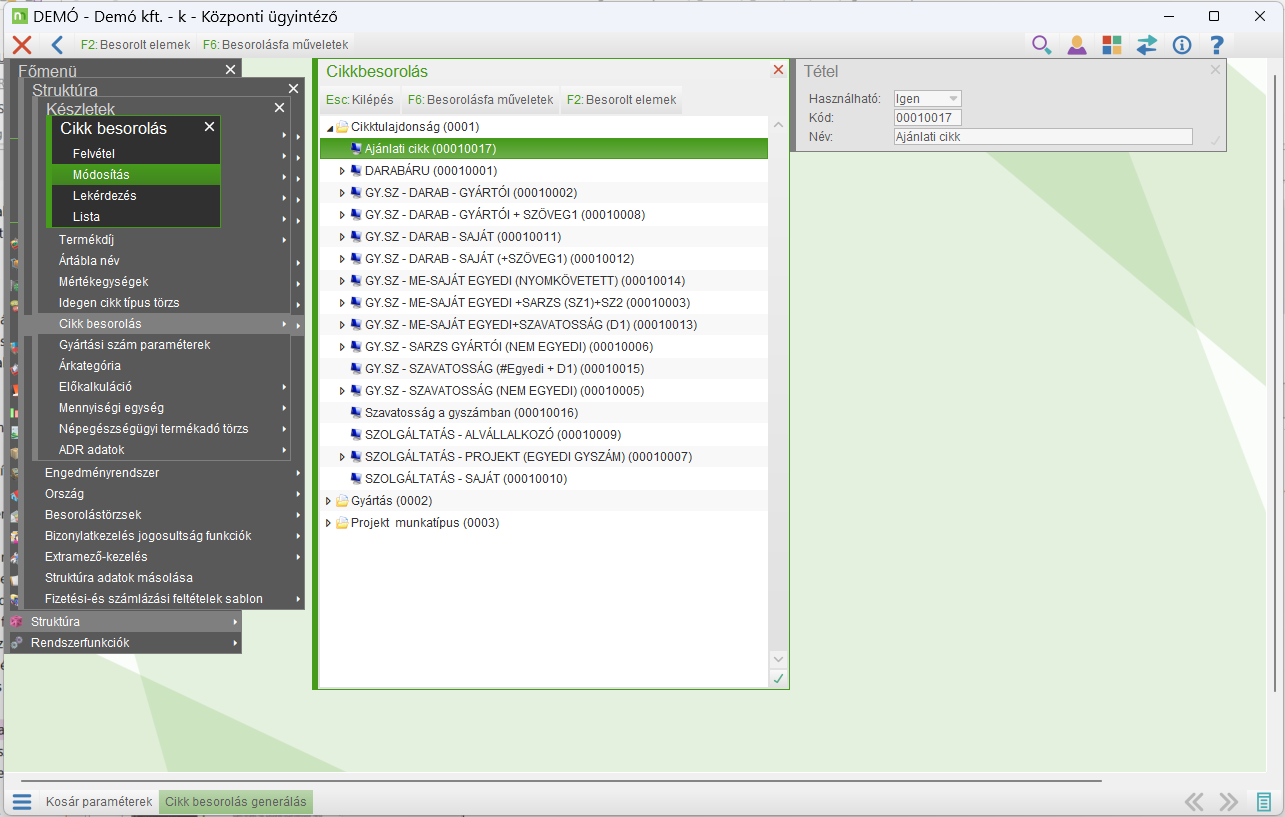The height and width of the screenshot is (817, 1285).
Task: Click the Esc: Kilépés button
Action: [359, 100]
